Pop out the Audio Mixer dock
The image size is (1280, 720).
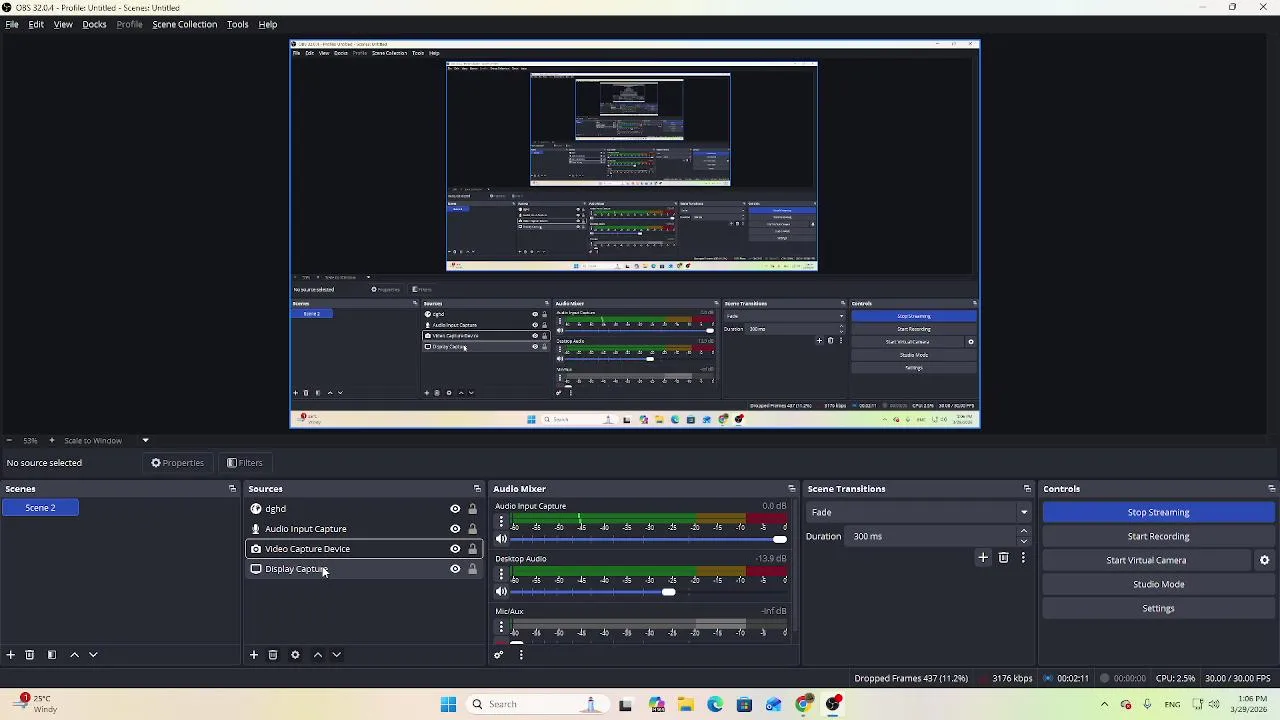[791, 489]
